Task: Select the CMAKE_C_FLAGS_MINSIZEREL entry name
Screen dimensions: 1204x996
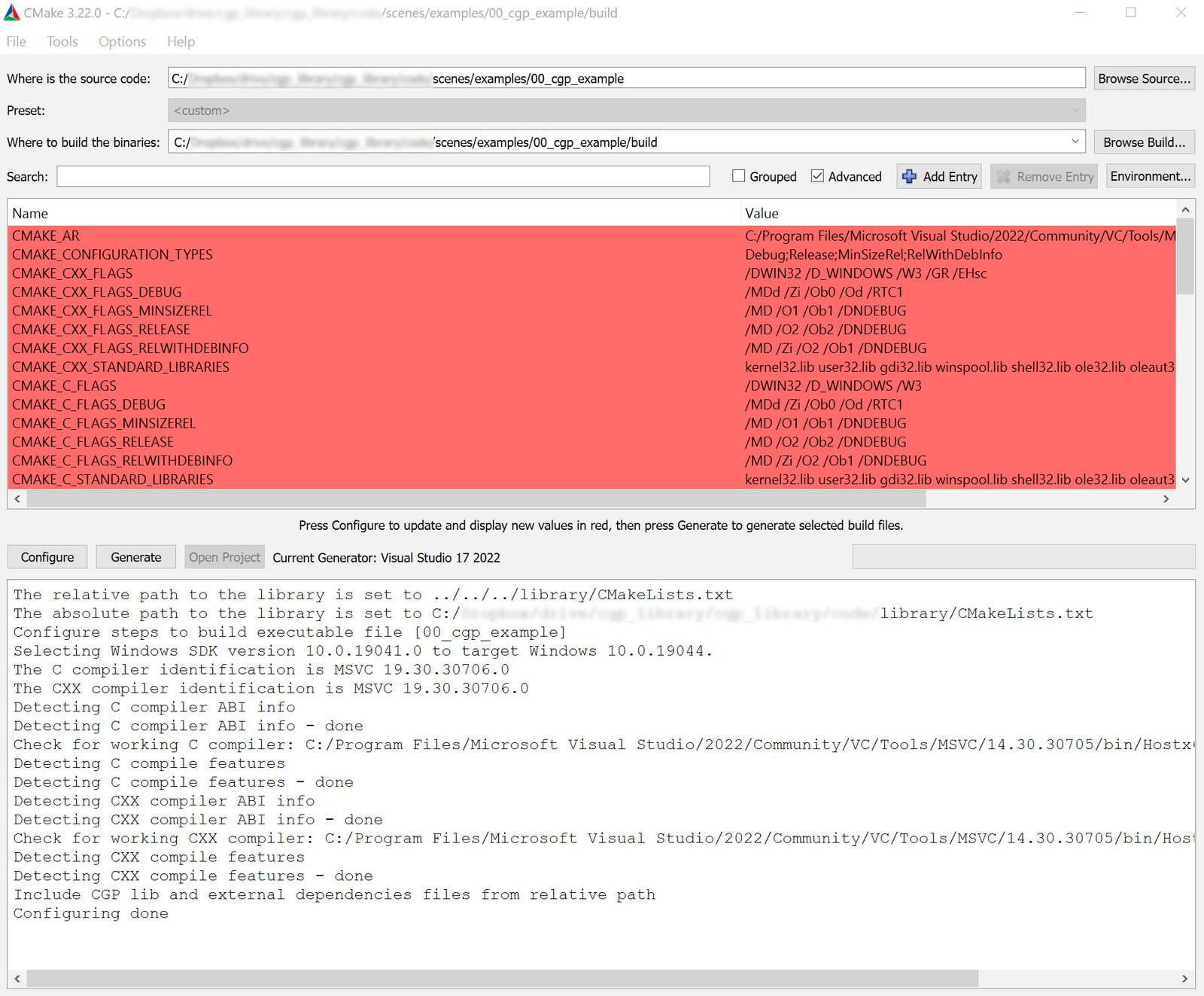Action: point(104,423)
